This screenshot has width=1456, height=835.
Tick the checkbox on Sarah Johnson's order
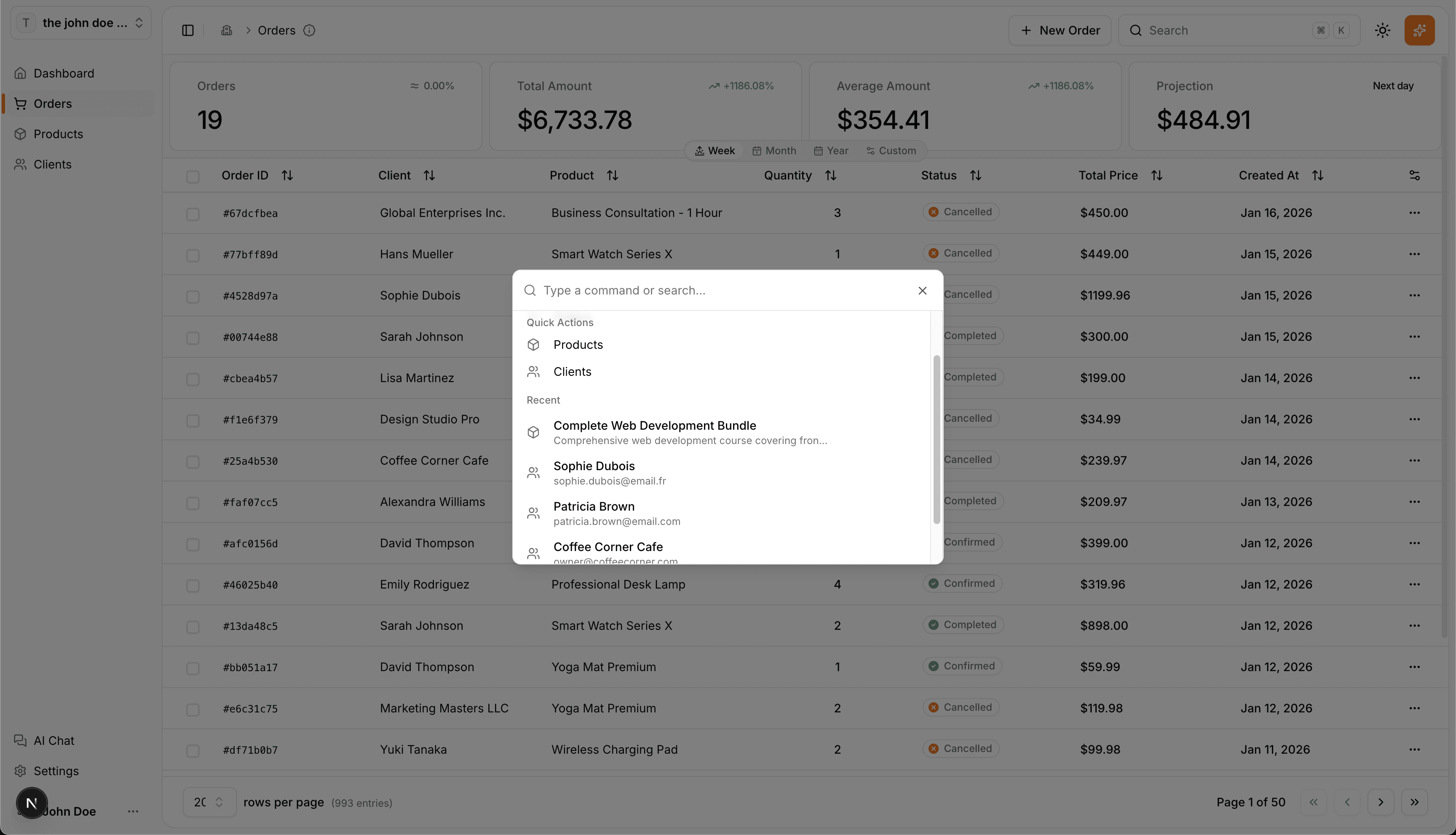193,338
